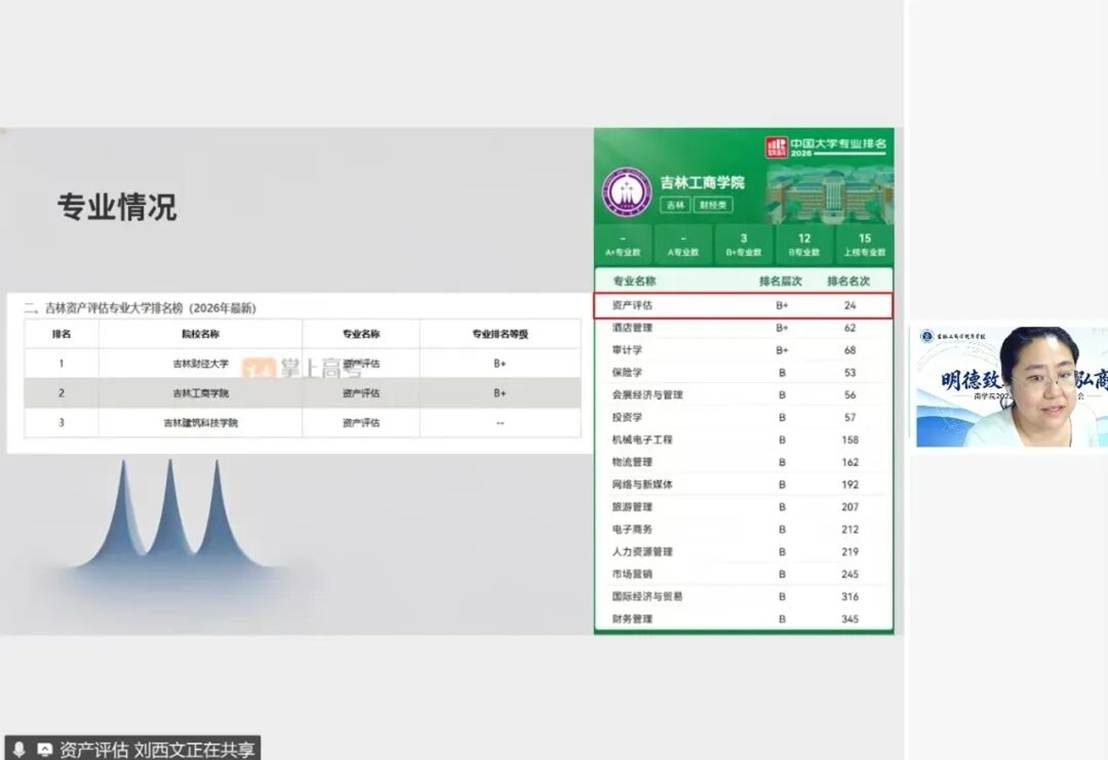
Task: Select the 国际经济与贸易 row
Action: click(x=743, y=597)
